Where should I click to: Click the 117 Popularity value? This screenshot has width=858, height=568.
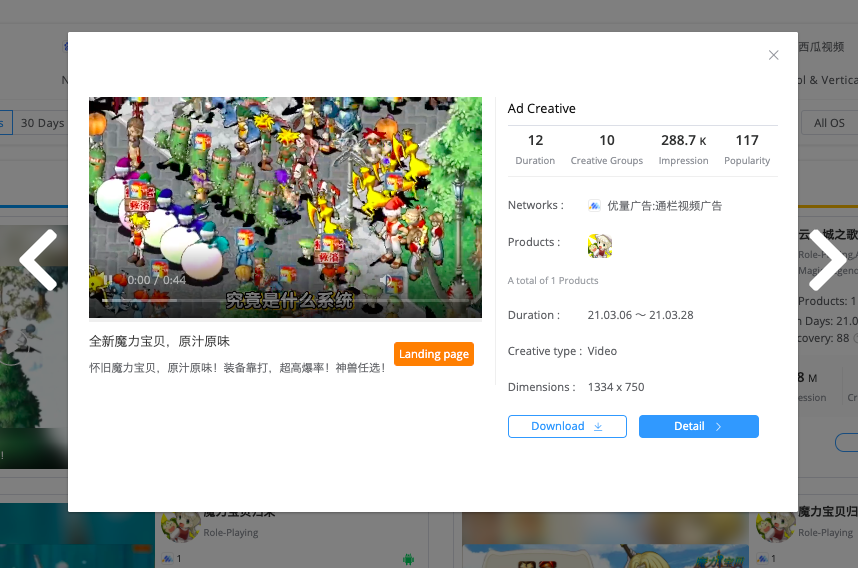pos(747,141)
